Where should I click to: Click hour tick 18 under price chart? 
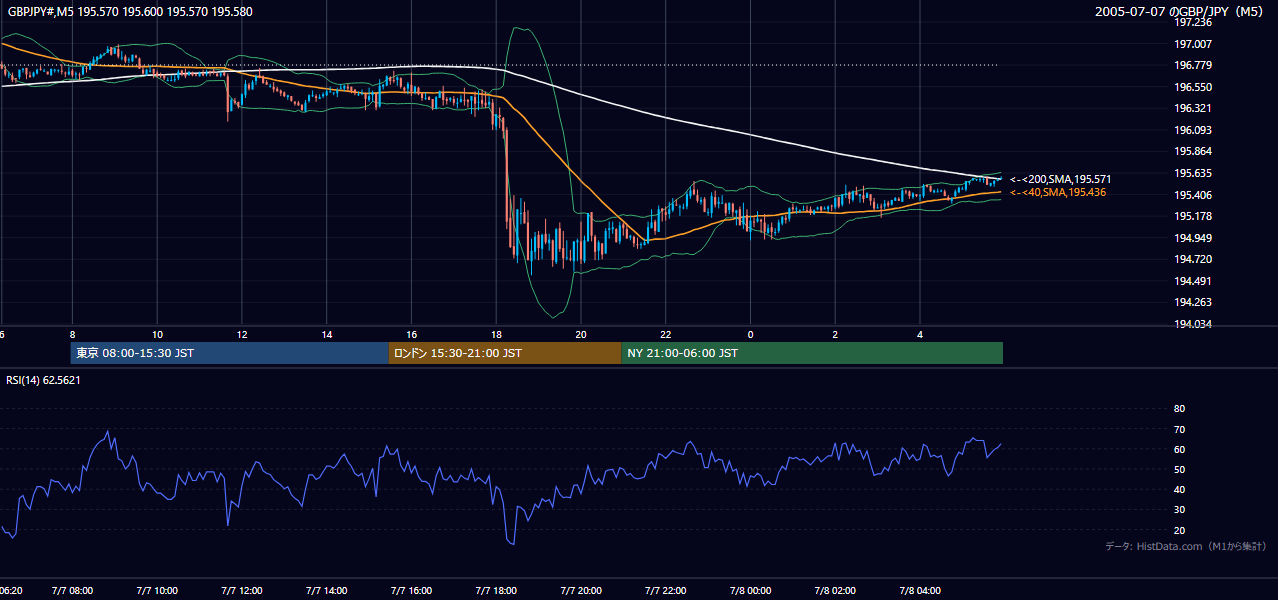[496, 334]
